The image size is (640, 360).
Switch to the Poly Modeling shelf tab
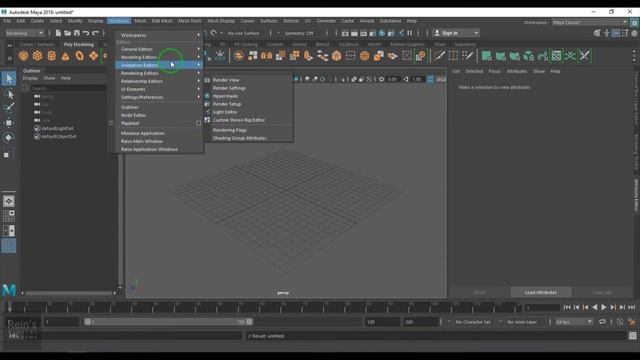click(x=78, y=44)
